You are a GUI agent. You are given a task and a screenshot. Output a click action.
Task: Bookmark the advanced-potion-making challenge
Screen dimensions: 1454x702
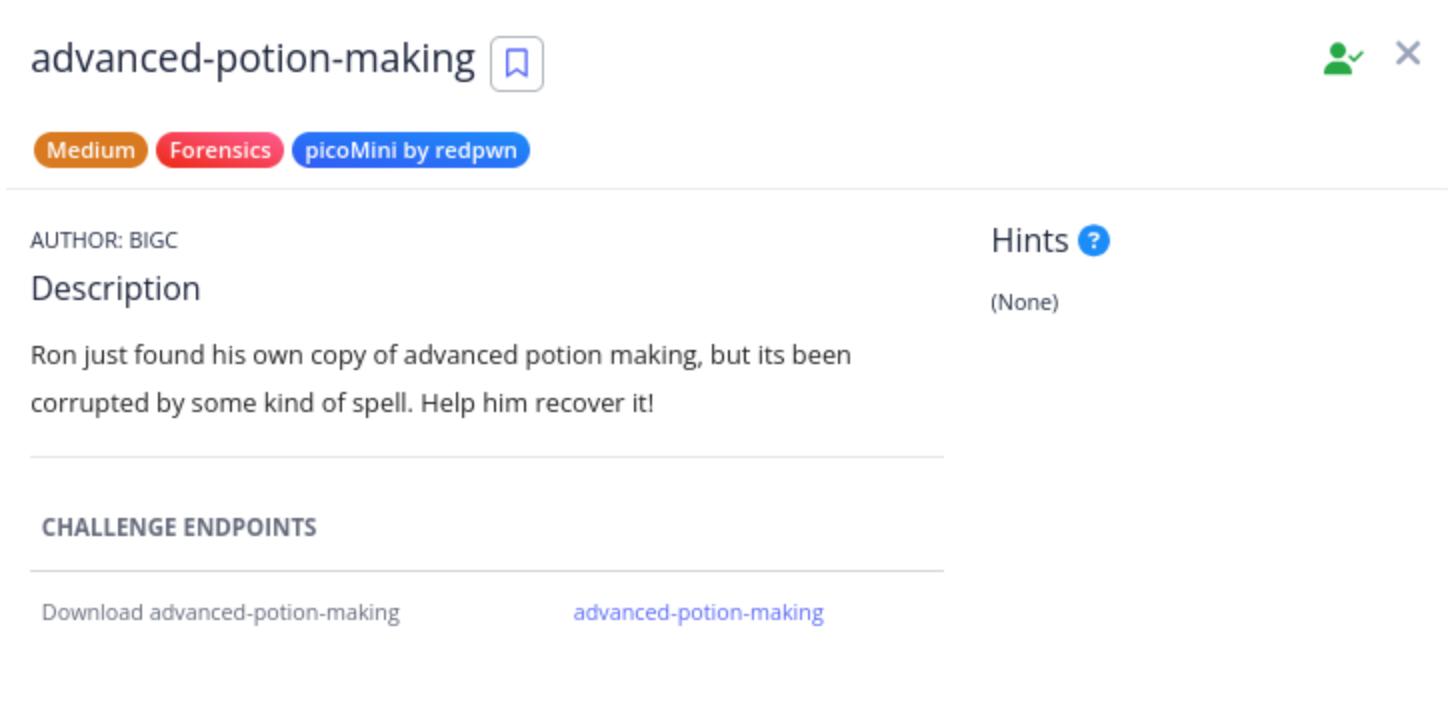pyautogui.click(x=516, y=64)
